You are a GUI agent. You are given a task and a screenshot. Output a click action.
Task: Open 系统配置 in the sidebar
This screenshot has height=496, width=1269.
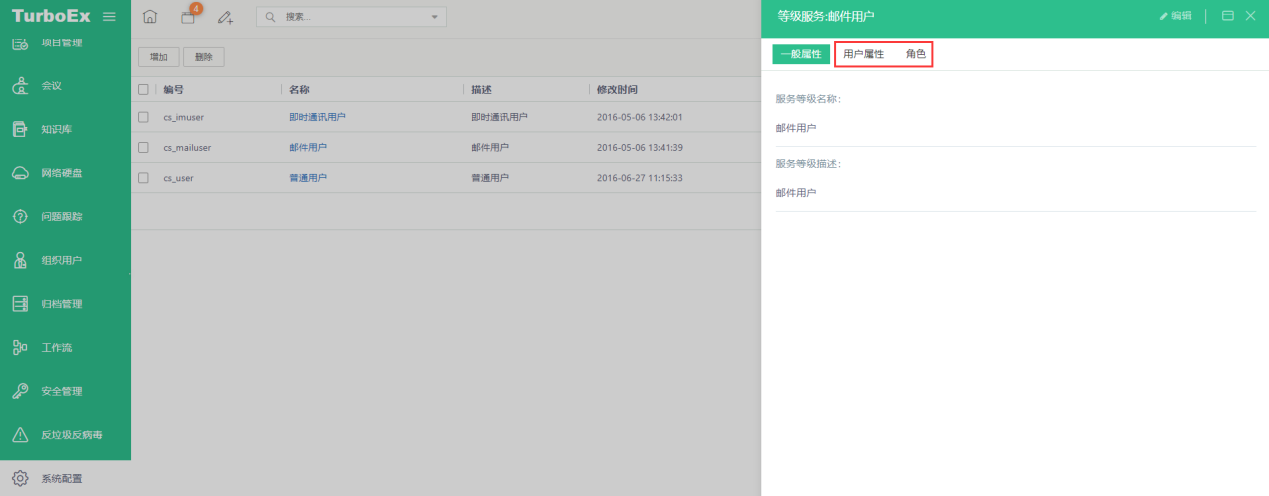click(x=65, y=478)
